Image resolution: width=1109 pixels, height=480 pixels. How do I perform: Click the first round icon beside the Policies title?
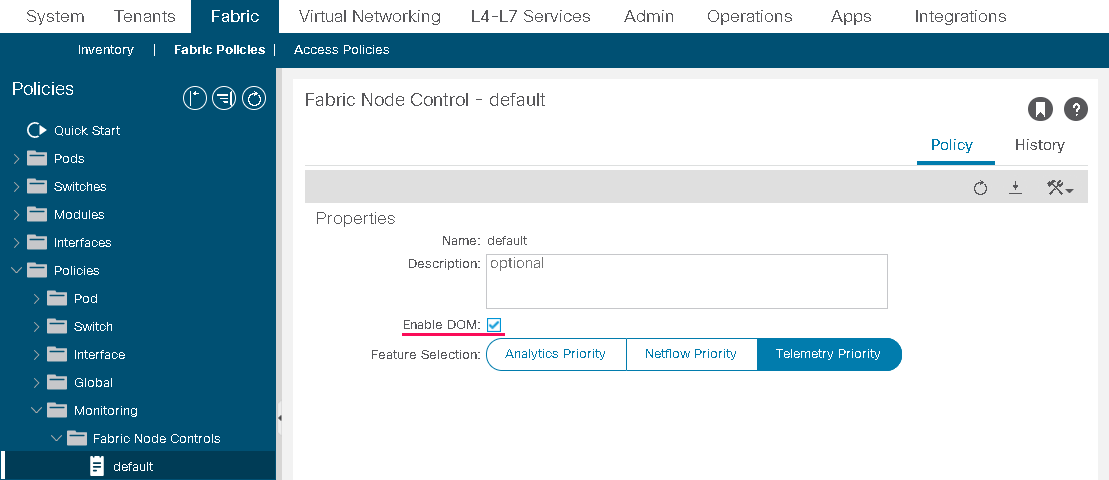194,98
